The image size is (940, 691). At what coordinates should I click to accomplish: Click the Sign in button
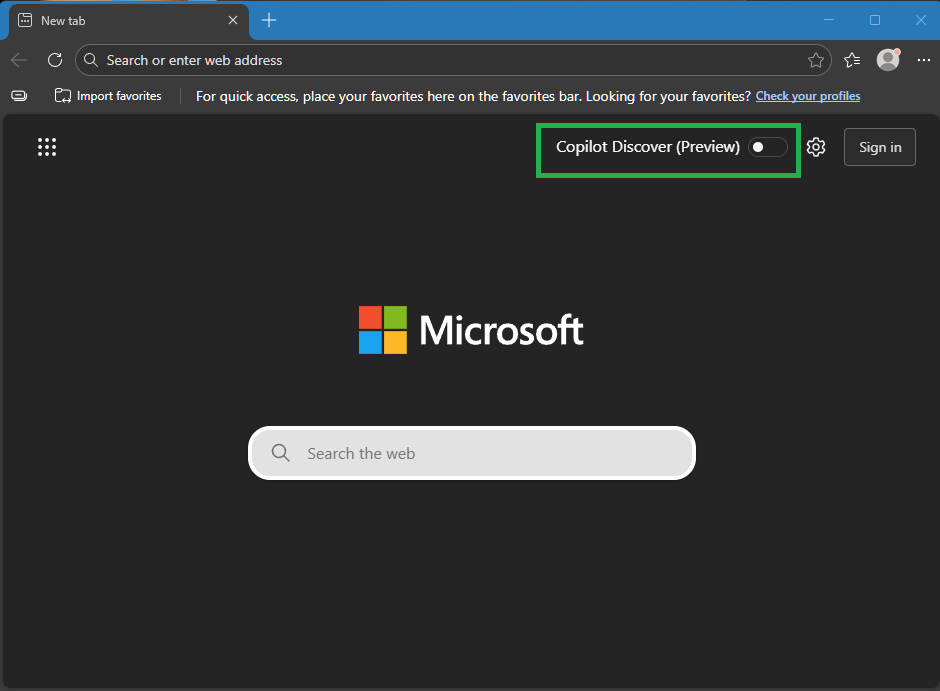coord(879,147)
